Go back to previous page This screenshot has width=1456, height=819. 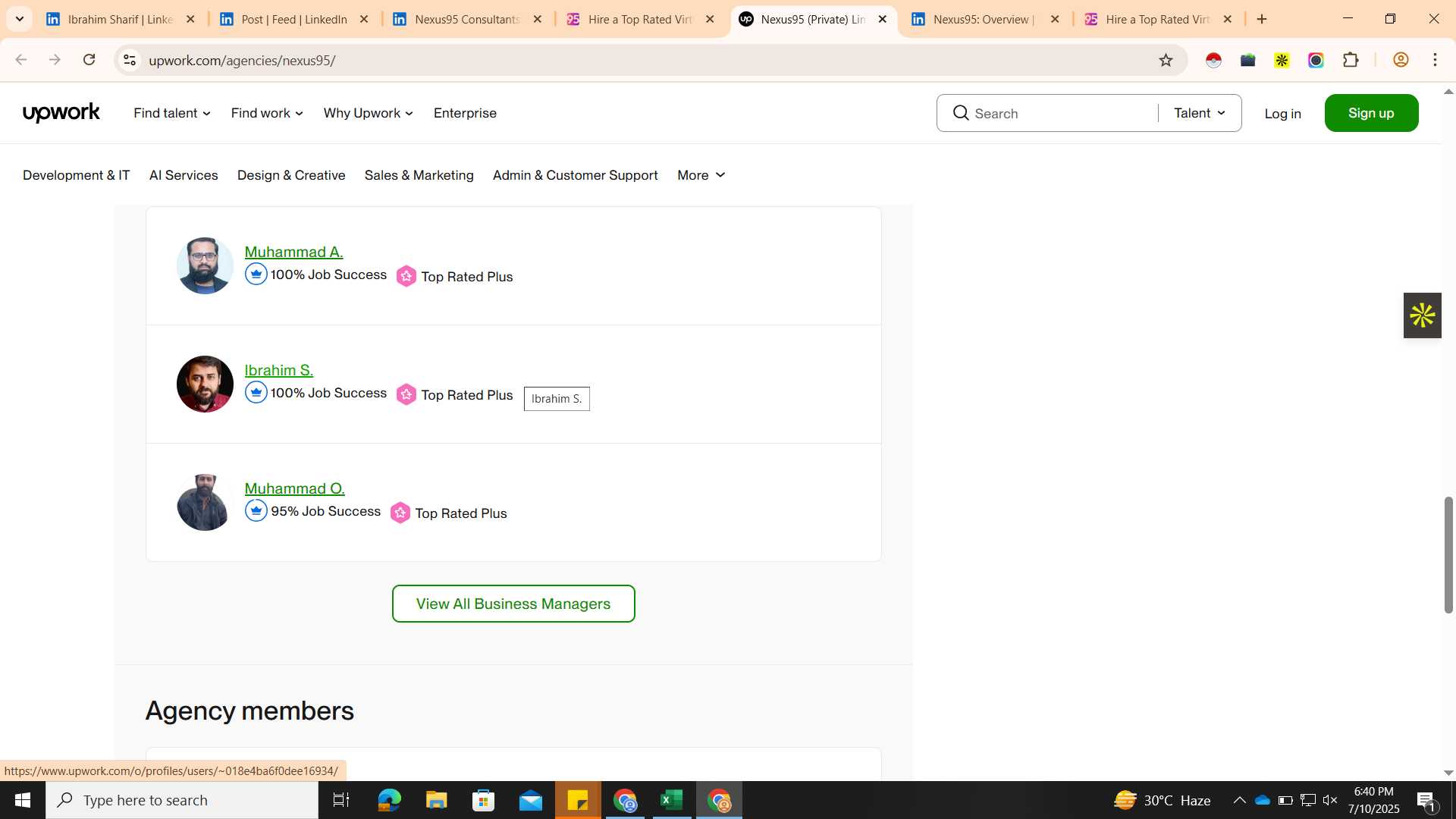click(x=21, y=60)
